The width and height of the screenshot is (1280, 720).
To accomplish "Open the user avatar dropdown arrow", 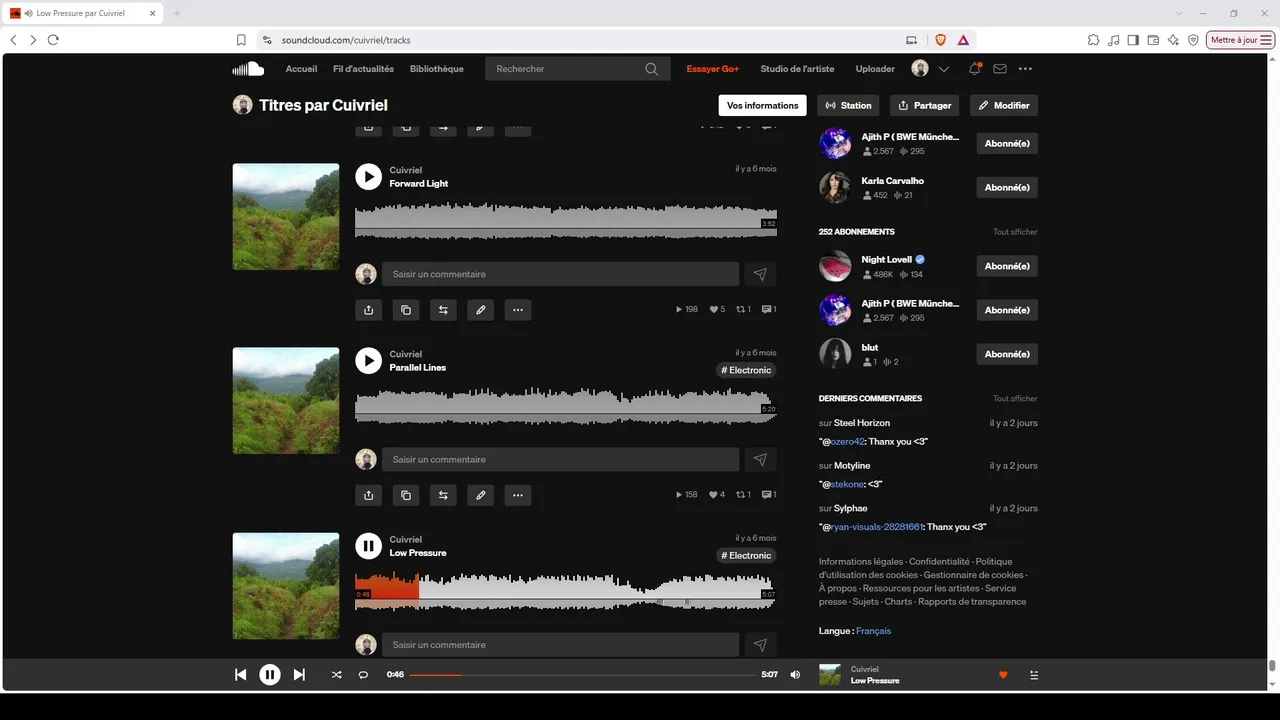I will pyautogui.click(x=944, y=69).
